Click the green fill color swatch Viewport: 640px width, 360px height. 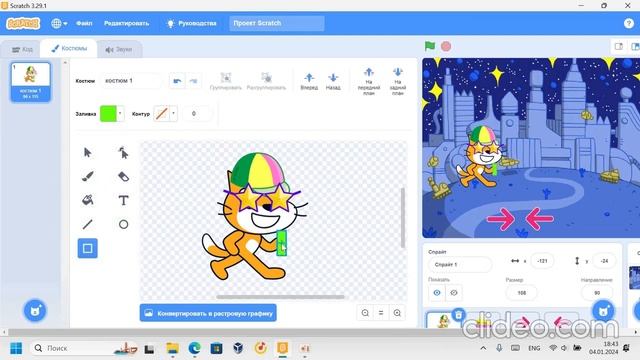click(108, 113)
